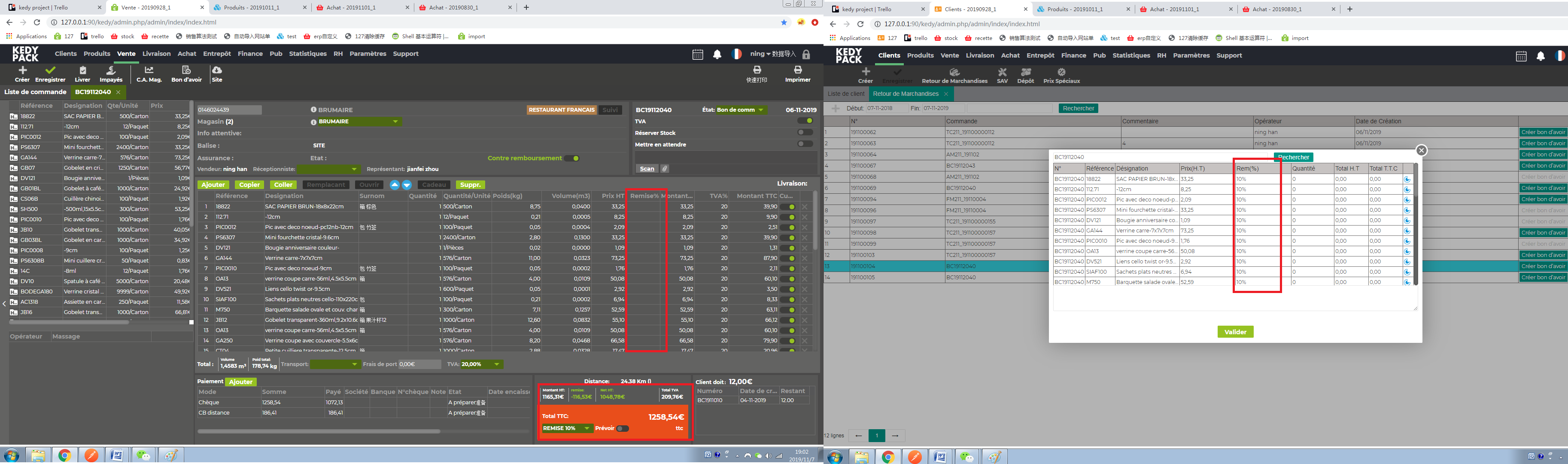This screenshot has width=1568, height=464.
Task: Enable the Réserver Stock toggle
Action: 805,133
